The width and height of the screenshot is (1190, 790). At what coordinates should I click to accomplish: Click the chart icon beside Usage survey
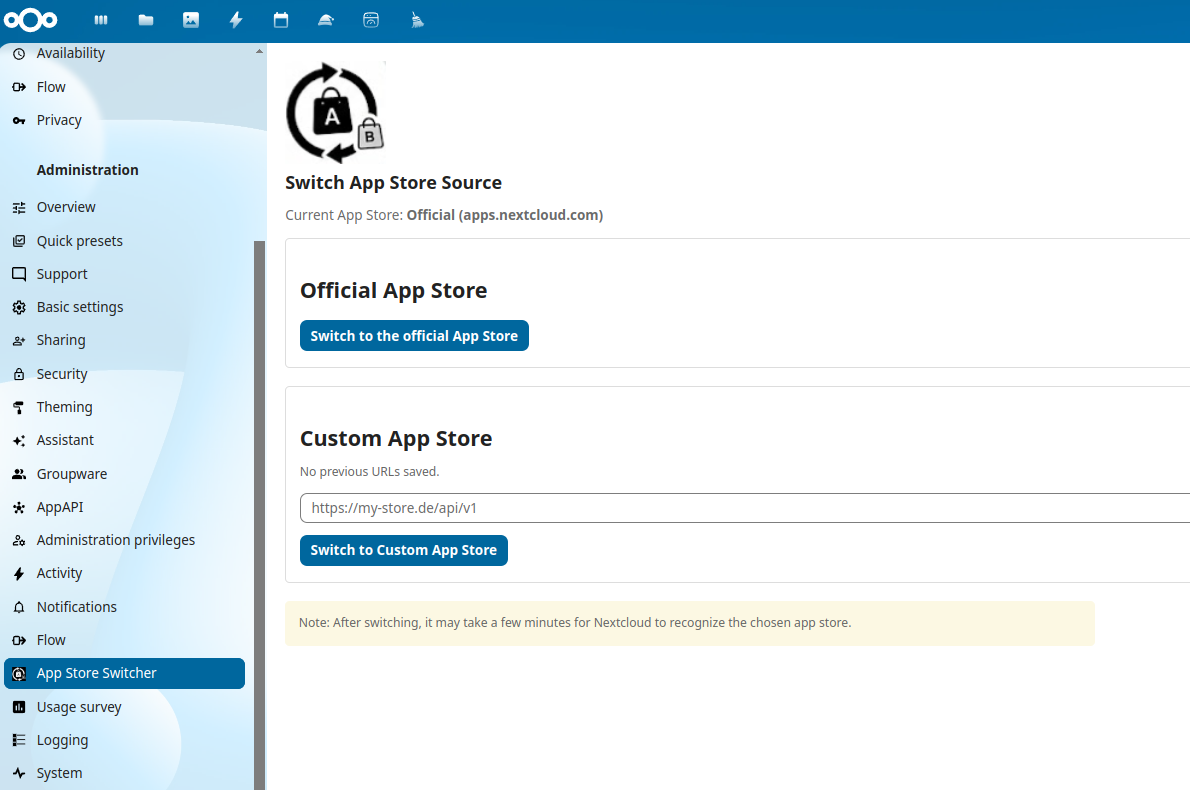coord(19,707)
